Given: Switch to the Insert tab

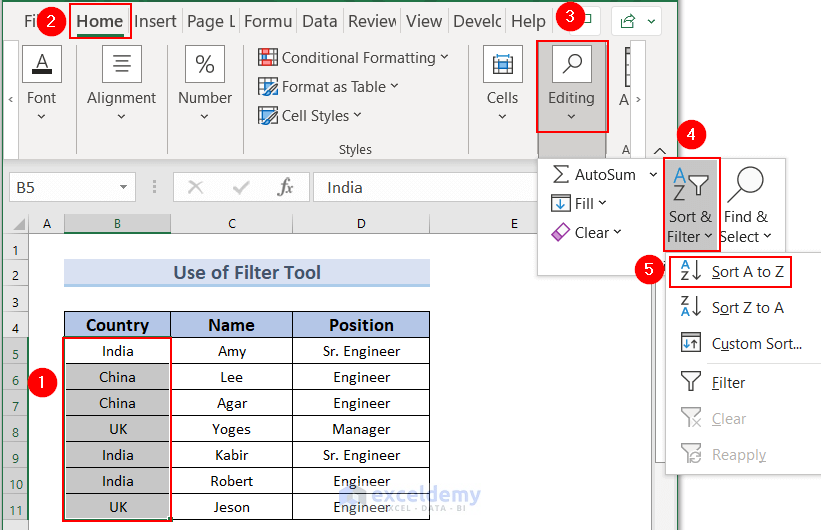Looking at the screenshot, I should pos(155,21).
